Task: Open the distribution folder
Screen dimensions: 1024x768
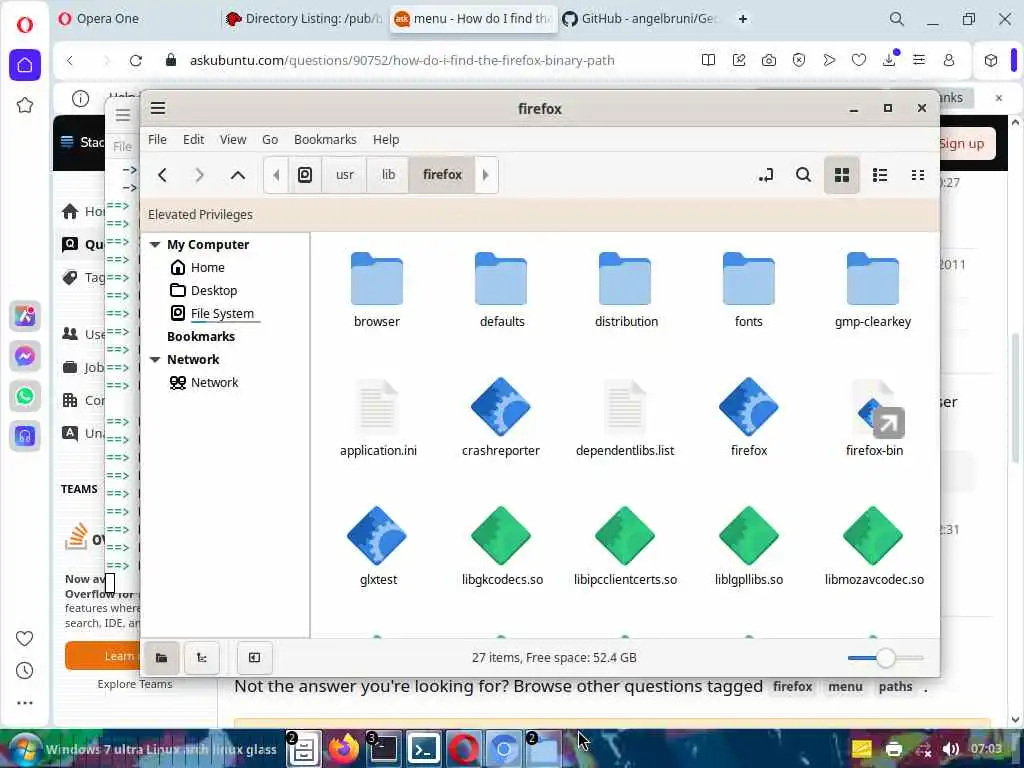Action: (626, 289)
